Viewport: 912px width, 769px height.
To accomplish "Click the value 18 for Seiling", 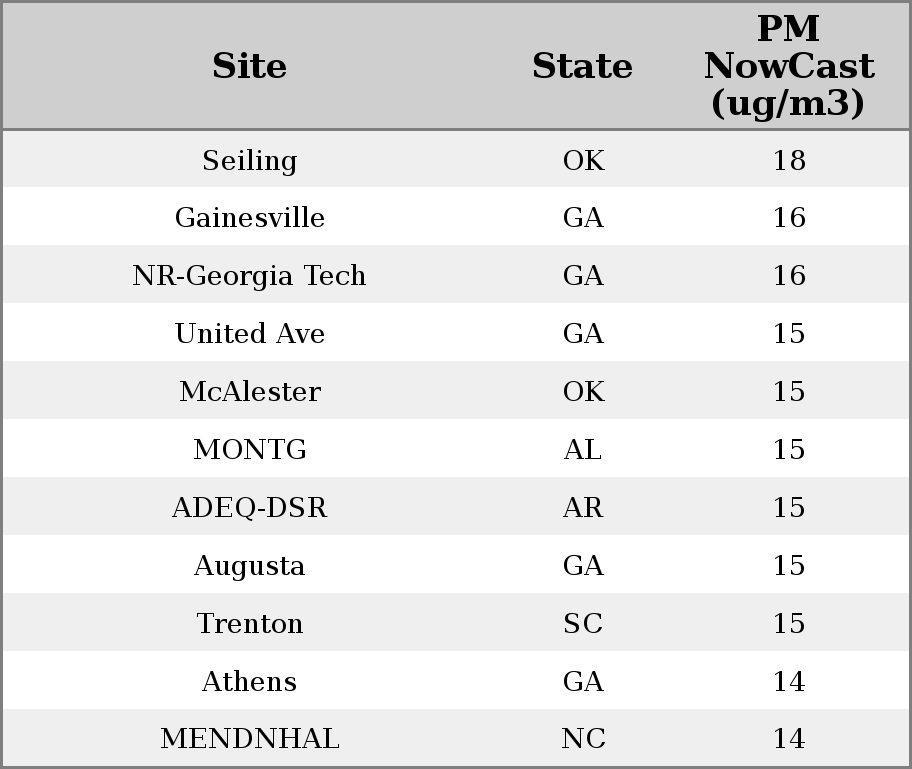I will (789, 161).
